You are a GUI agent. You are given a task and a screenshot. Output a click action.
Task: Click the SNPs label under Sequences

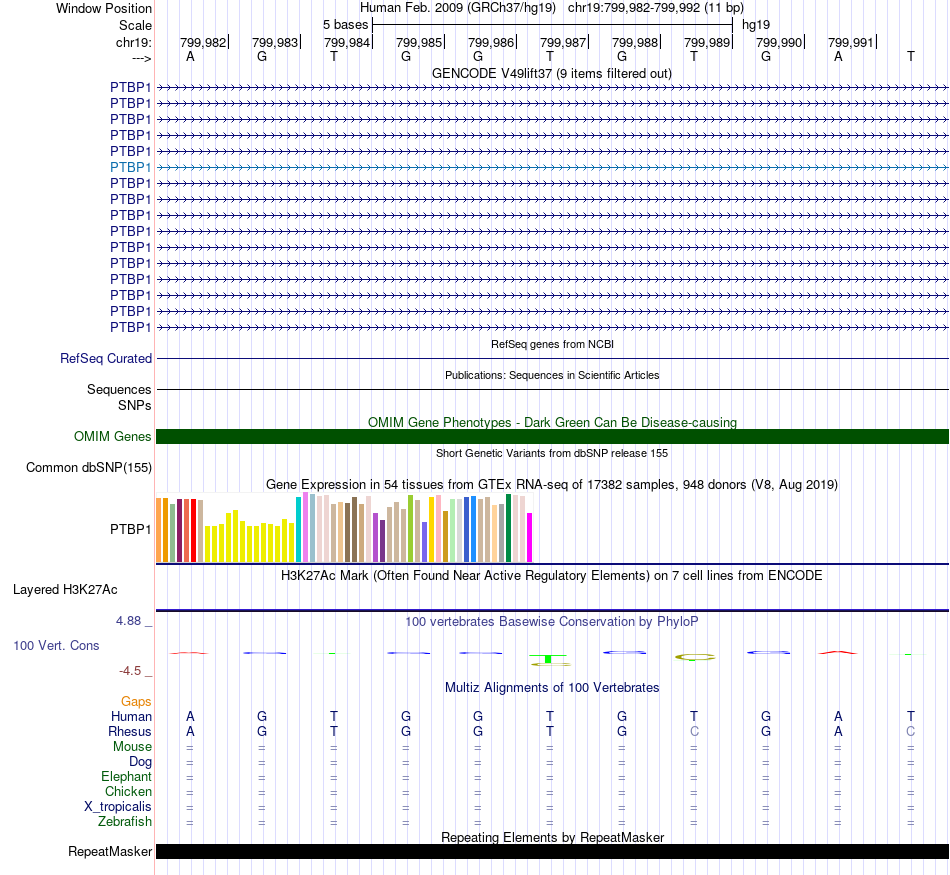[x=135, y=405]
